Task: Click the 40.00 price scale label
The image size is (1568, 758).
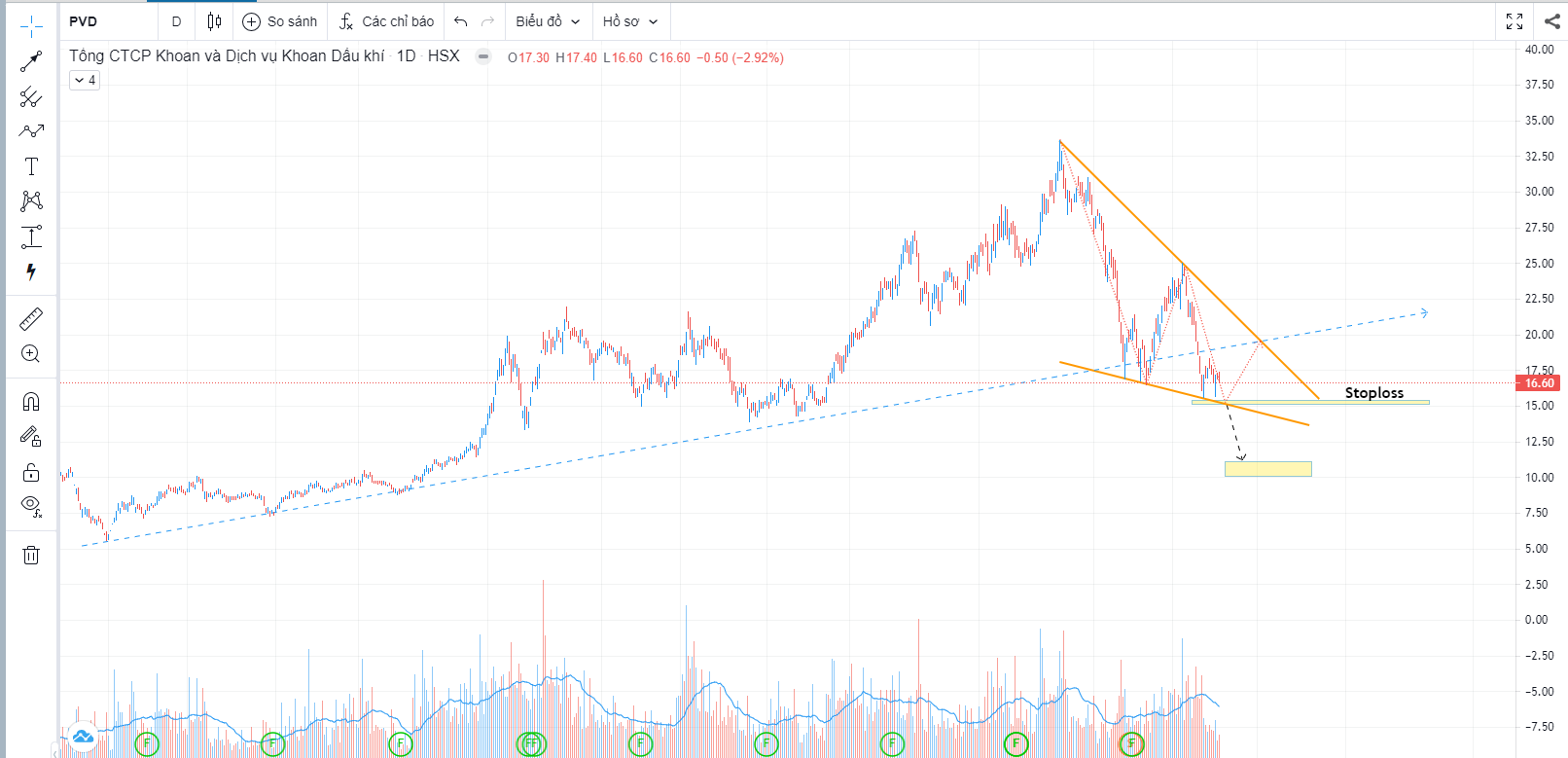Action: click(x=1539, y=49)
